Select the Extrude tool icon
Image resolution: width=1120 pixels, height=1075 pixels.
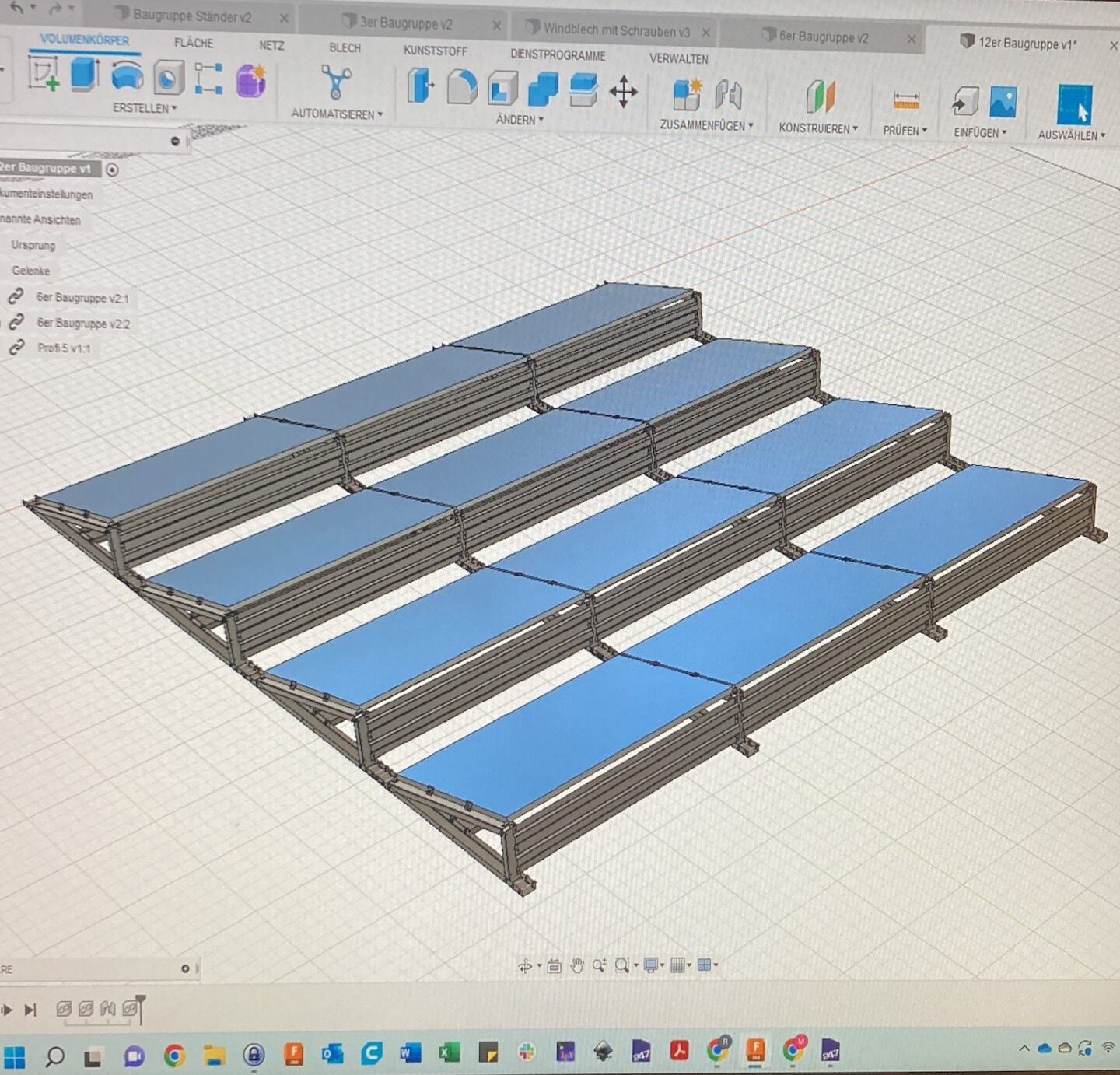[84, 75]
